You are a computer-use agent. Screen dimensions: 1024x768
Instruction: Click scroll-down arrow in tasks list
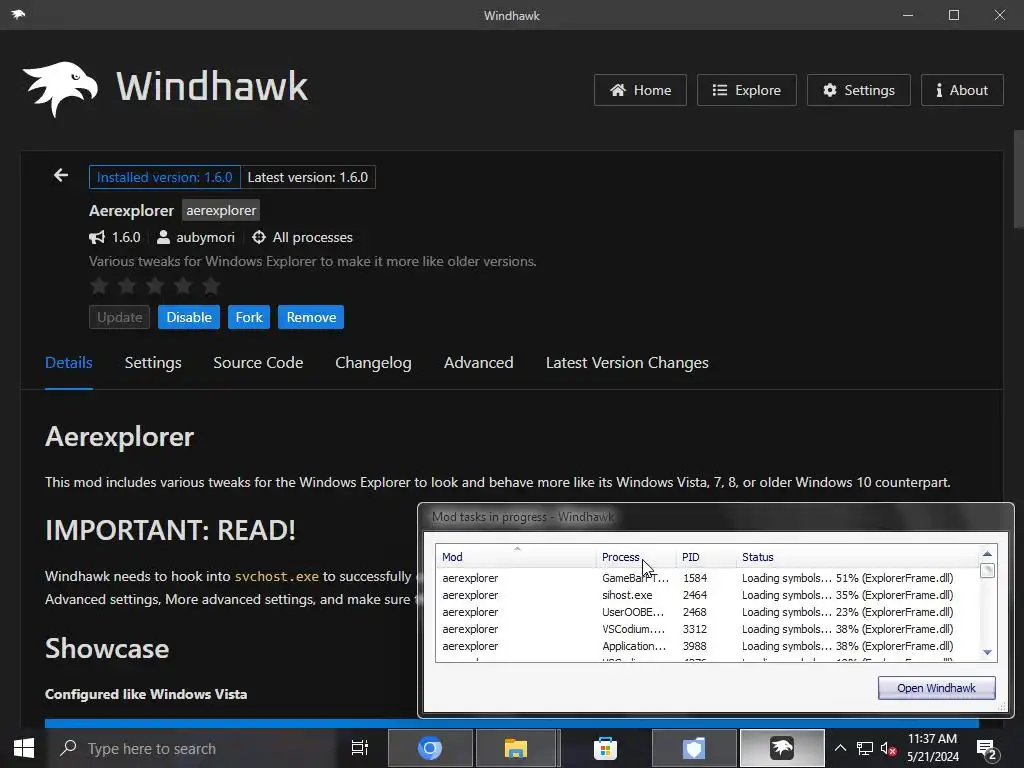(987, 652)
